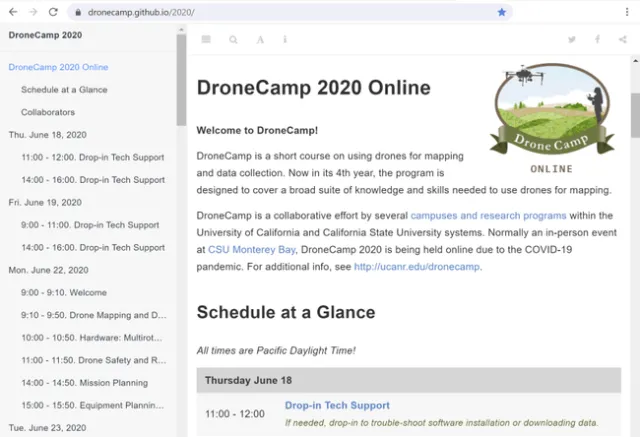Select 'Fri. June 19, 2020' sidebar chapter
Image resolution: width=640 pixels, height=437 pixels.
click(x=45, y=203)
